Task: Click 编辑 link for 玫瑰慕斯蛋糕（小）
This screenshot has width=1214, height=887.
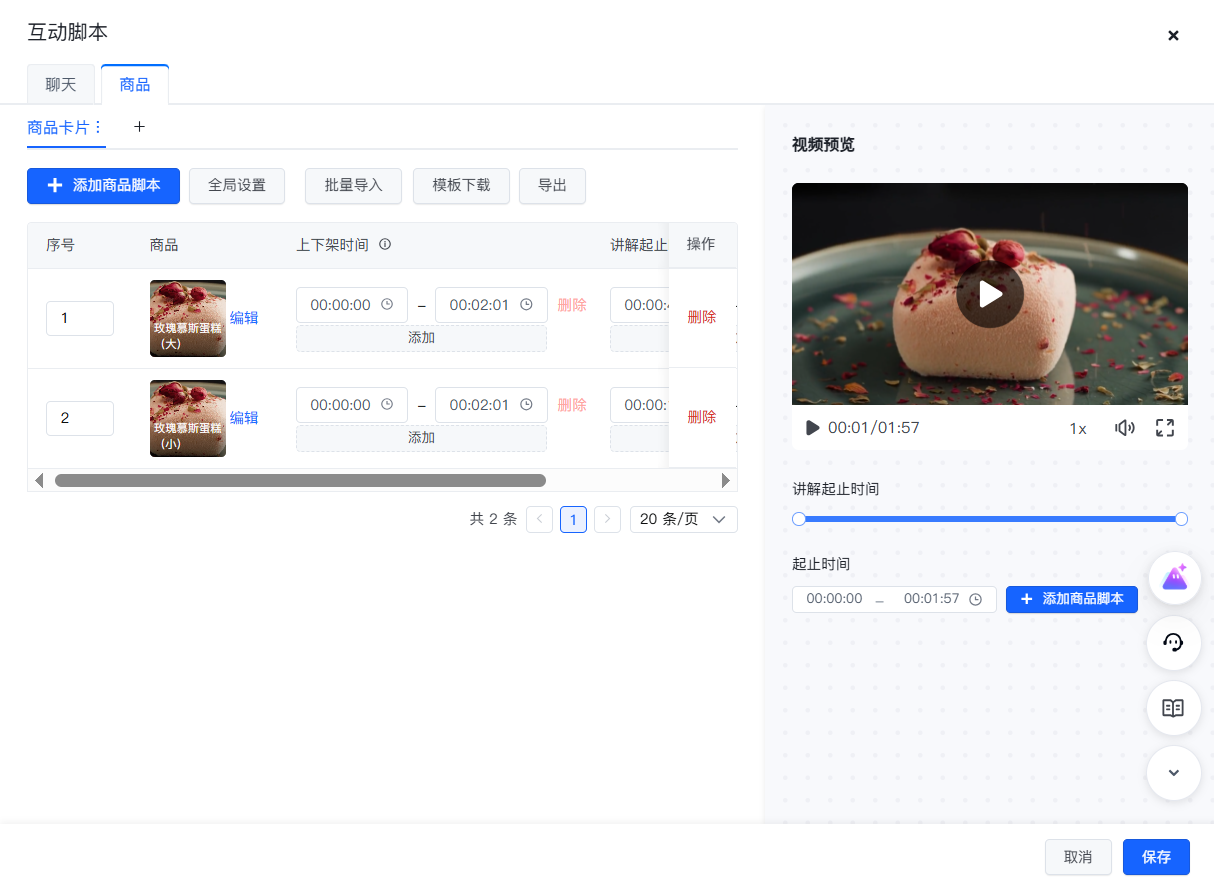Action: (244, 418)
